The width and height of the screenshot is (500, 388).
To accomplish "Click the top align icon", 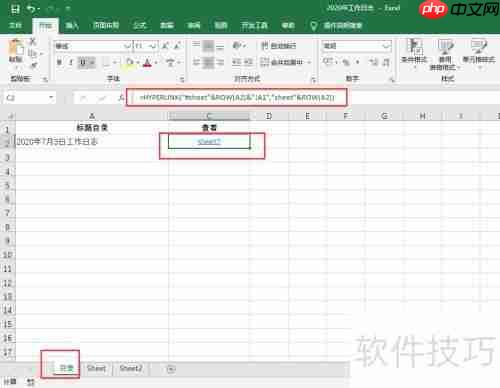I will pyautogui.click(x=196, y=45).
